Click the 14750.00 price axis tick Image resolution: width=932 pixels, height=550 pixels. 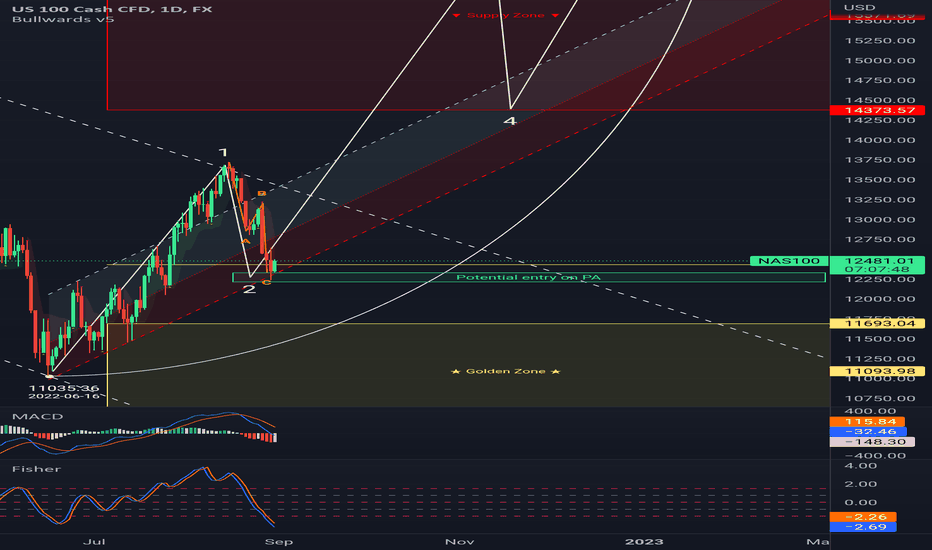point(880,80)
